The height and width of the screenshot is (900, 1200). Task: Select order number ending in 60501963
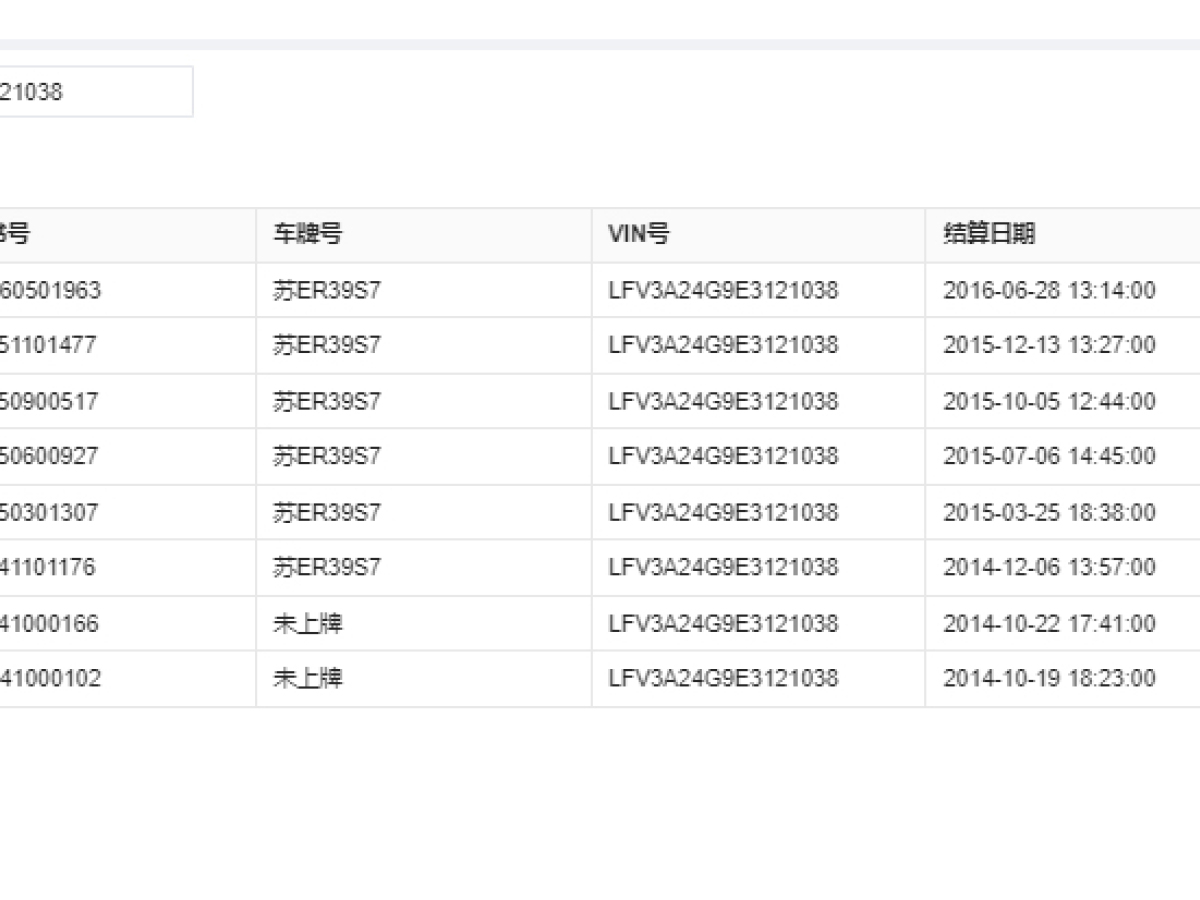tap(50, 291)
